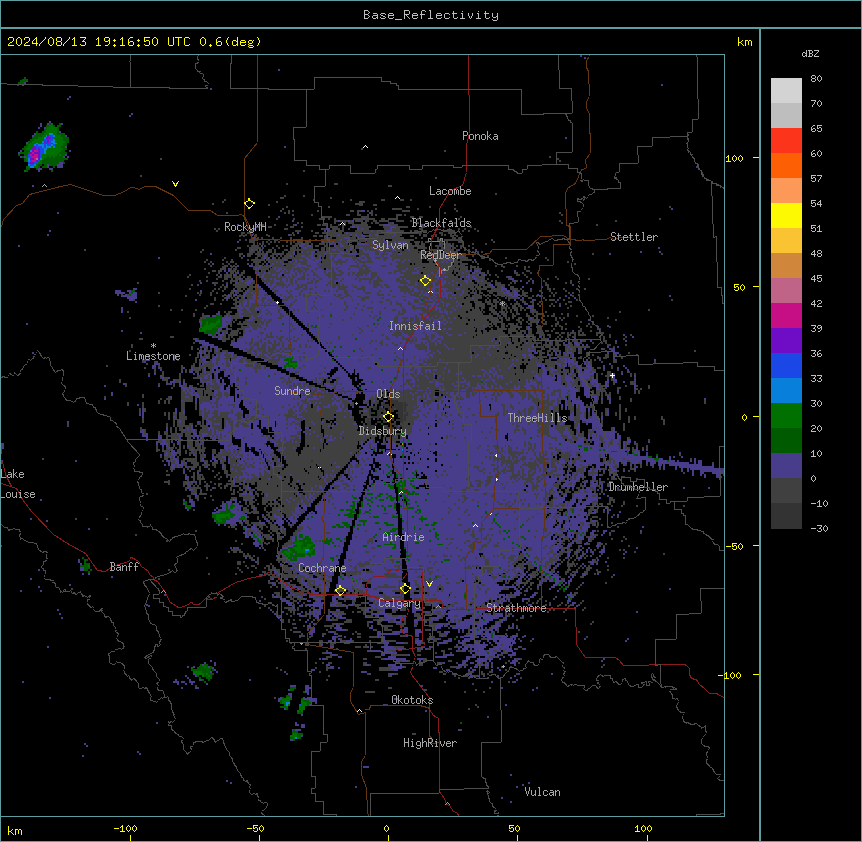This screenshot has height=842, width=862.
Task: Select the Calgary city label
Action: (399, 603)
